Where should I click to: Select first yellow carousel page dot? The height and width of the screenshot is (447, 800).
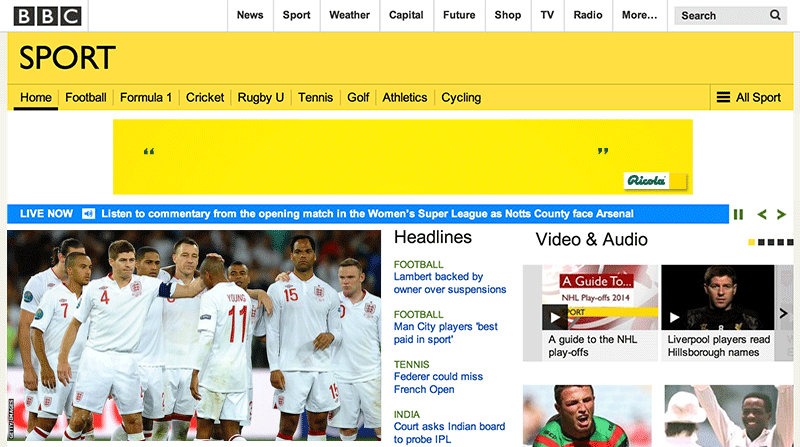[x=752, y=242]
